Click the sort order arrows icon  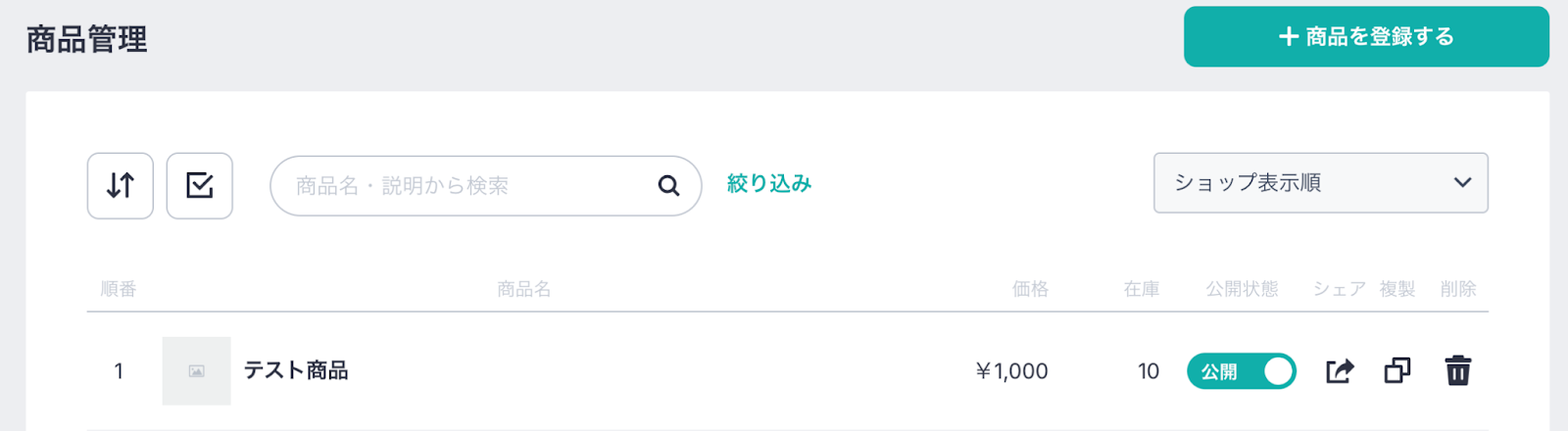[121, 185]
